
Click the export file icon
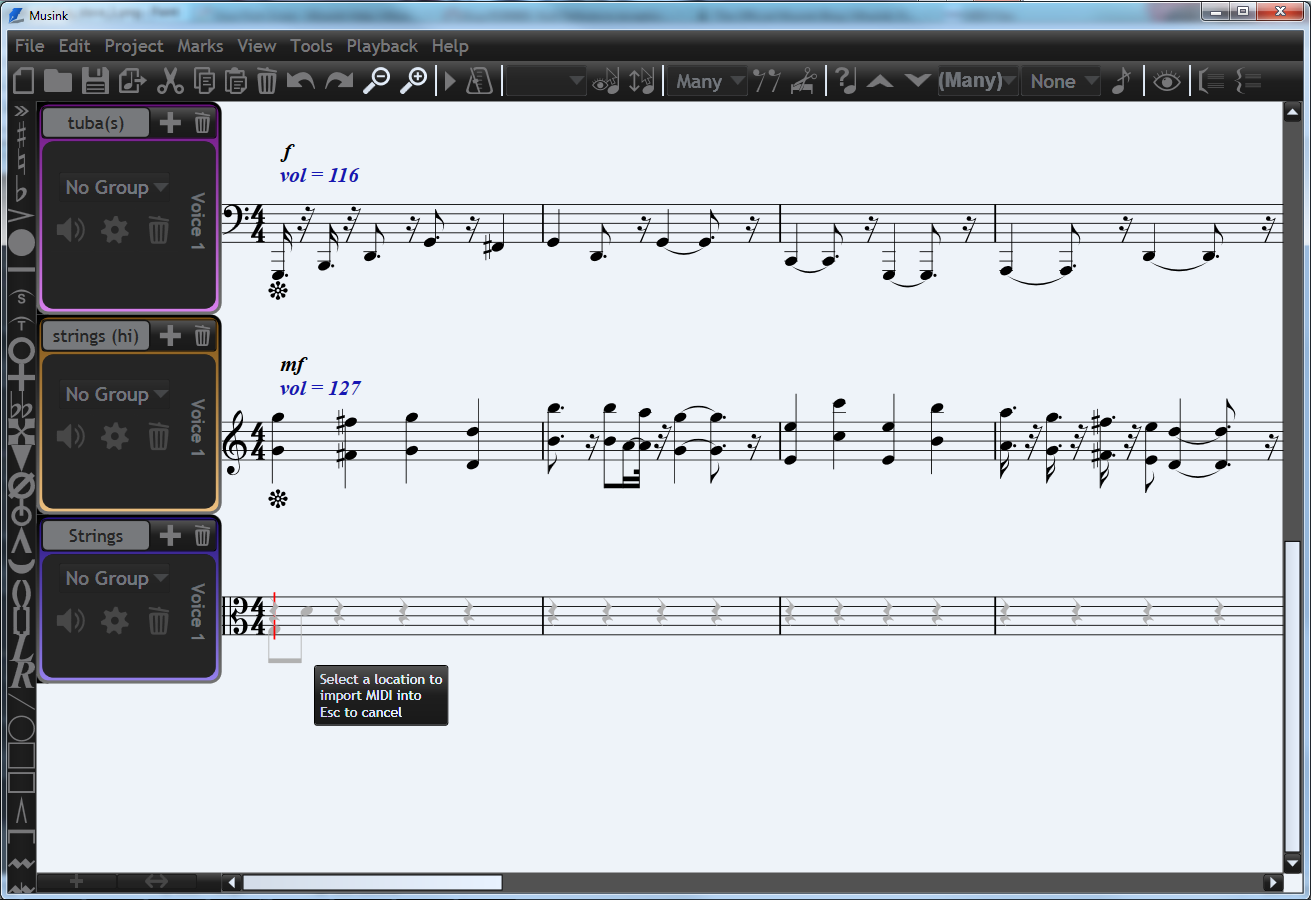tap(132, 81)
